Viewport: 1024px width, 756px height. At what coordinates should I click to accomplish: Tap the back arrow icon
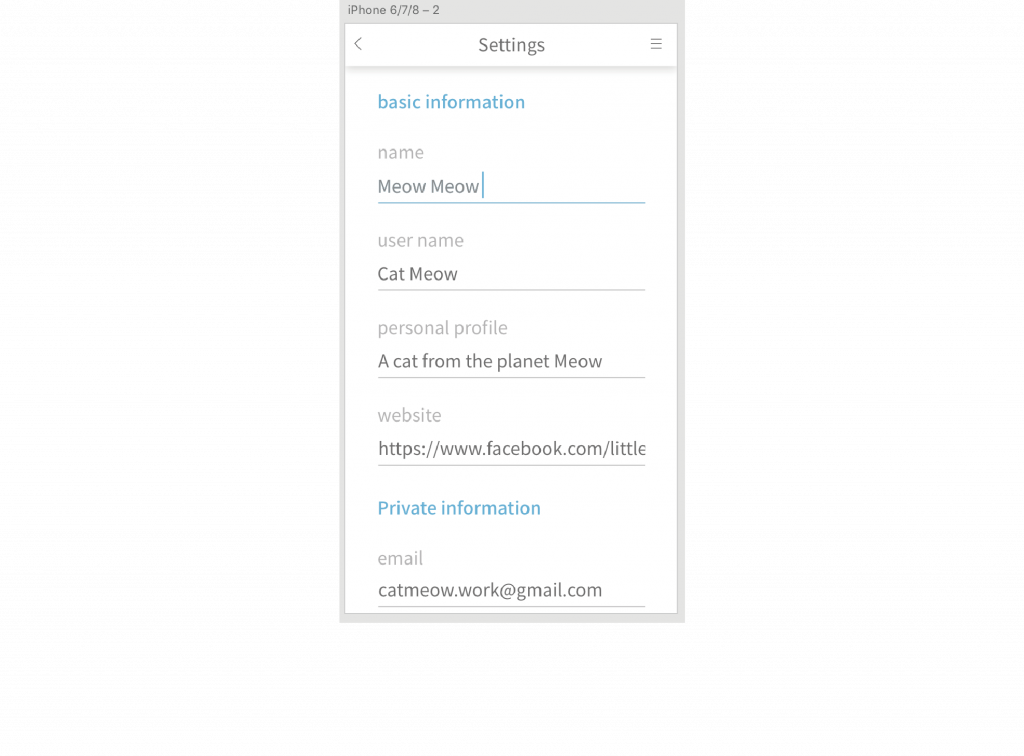tap(358, 44)
